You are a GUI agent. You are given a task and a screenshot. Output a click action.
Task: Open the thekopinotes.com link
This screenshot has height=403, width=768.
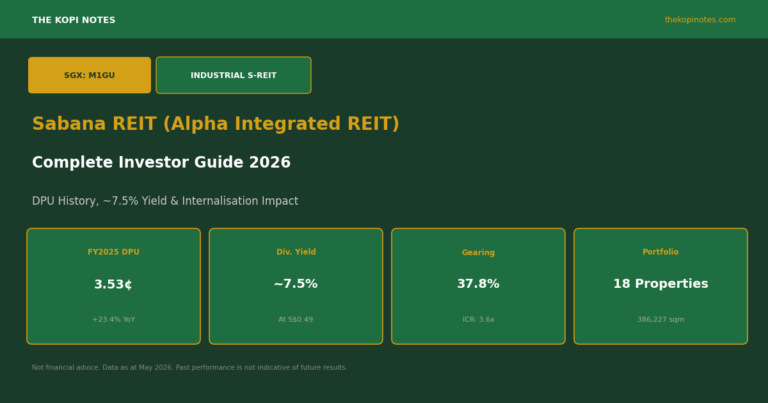(x=699, y=20)
